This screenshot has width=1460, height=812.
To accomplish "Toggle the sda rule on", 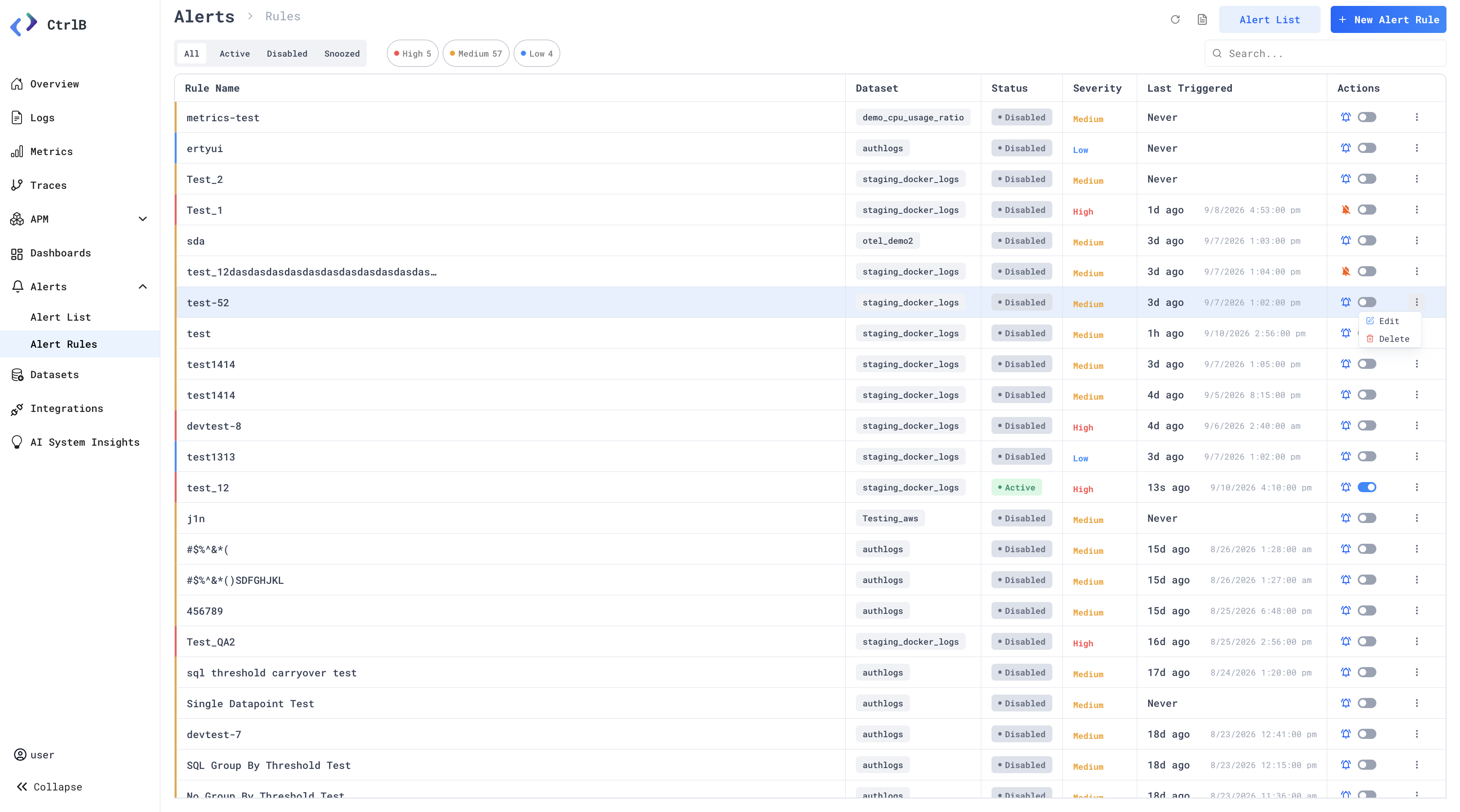I will pyautogui.click(x=1367, y=241).
